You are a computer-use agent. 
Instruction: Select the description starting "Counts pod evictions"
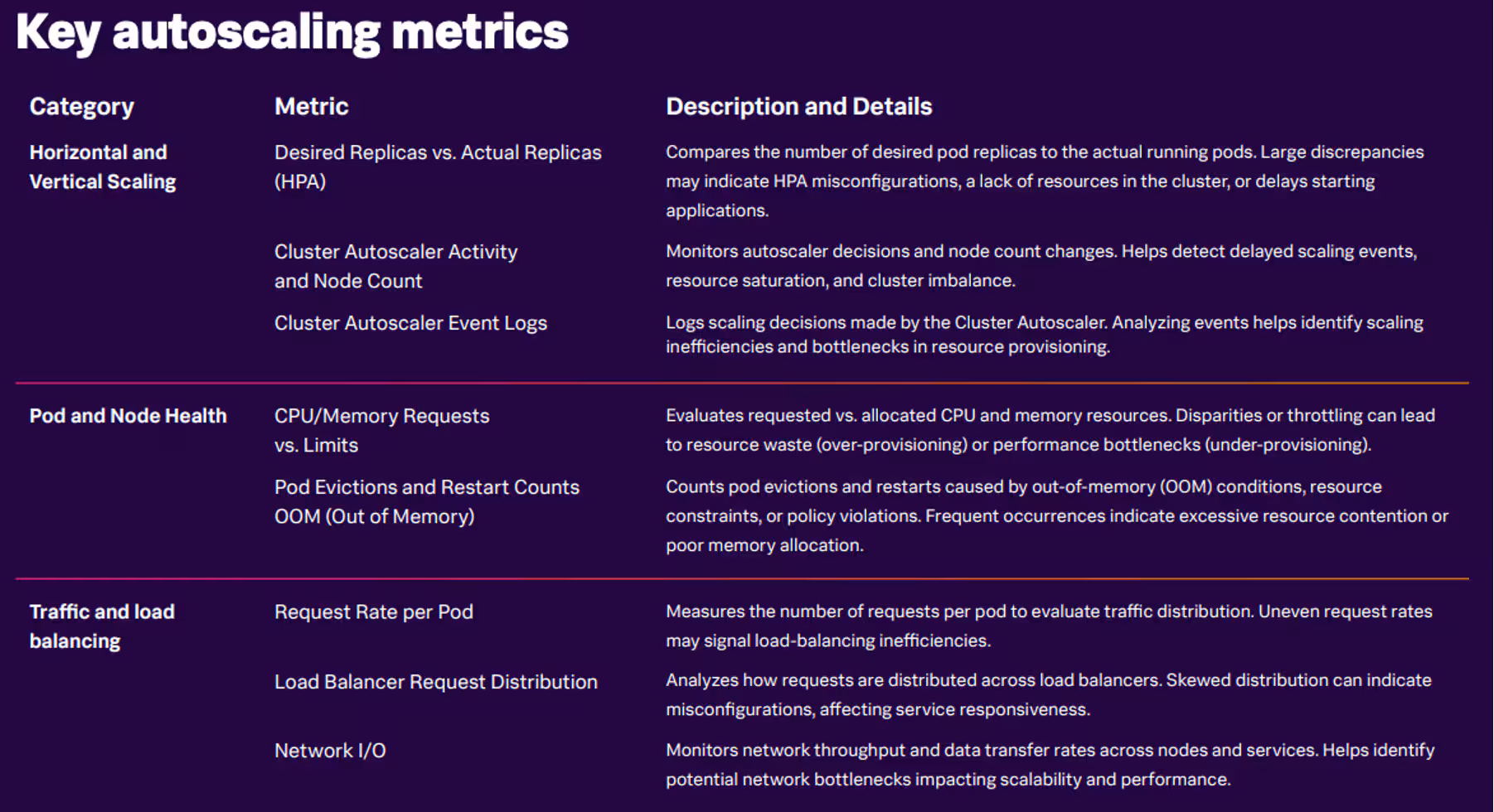1056,515
